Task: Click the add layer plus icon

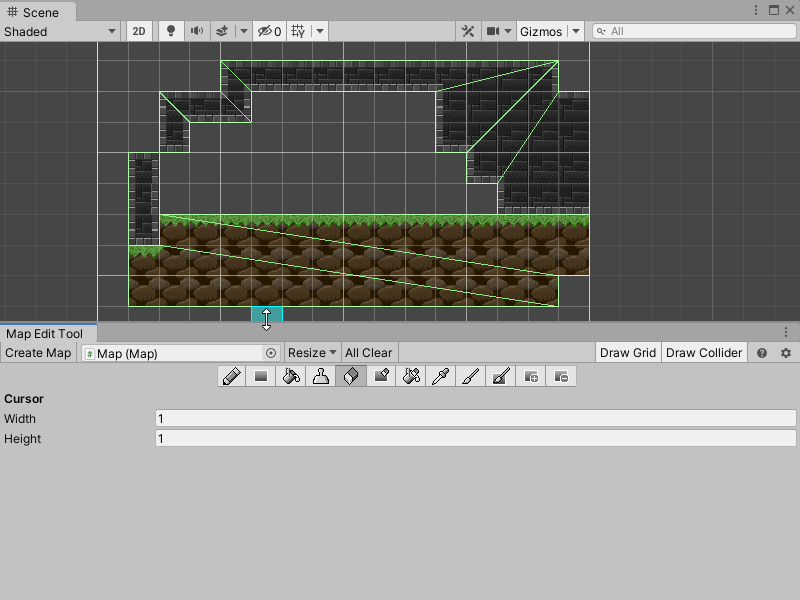Action: (x=531, y=376)
